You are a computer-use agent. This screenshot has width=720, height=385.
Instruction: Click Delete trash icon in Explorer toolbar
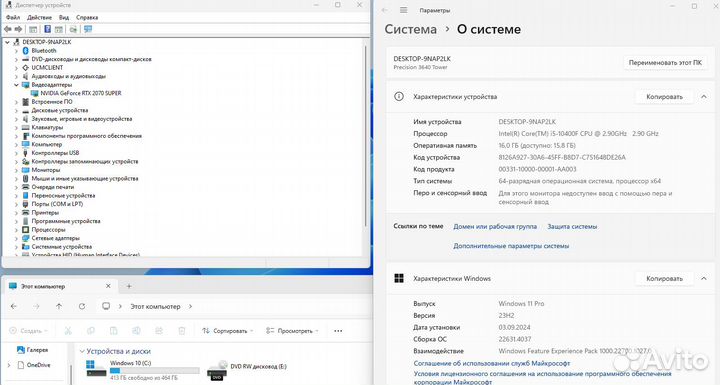click(182, 331)
